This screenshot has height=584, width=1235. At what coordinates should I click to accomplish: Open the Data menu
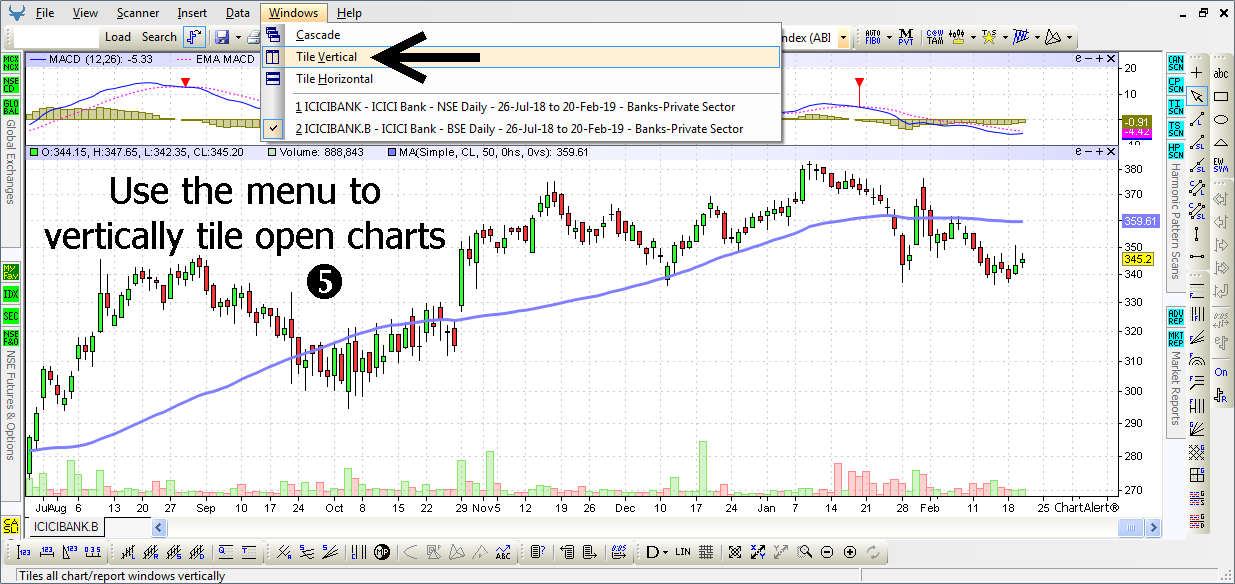coord(238,13)
